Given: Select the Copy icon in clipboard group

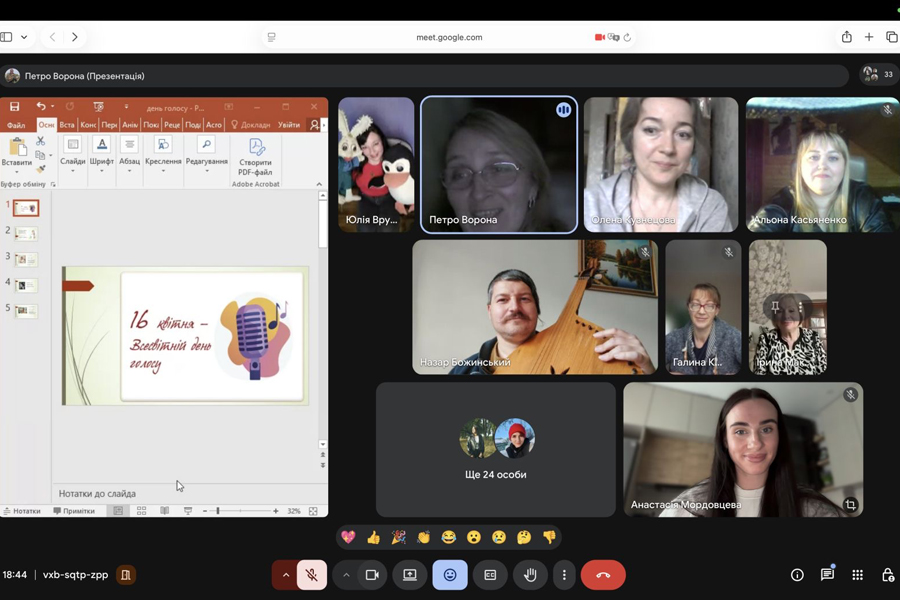Looking at the screenshot, I should 40,155.
